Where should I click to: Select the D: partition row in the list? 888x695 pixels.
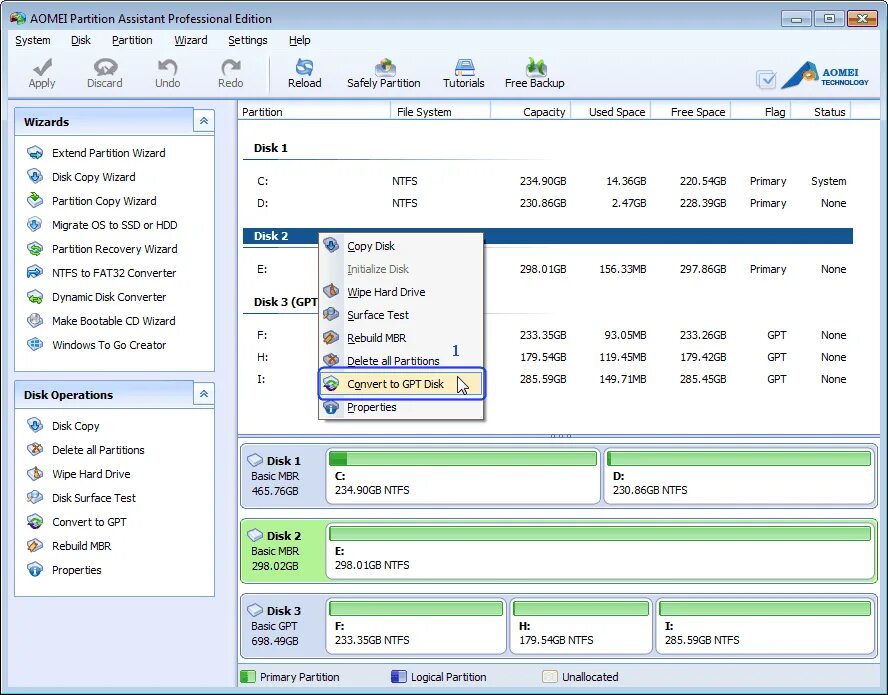click(548, 203)
